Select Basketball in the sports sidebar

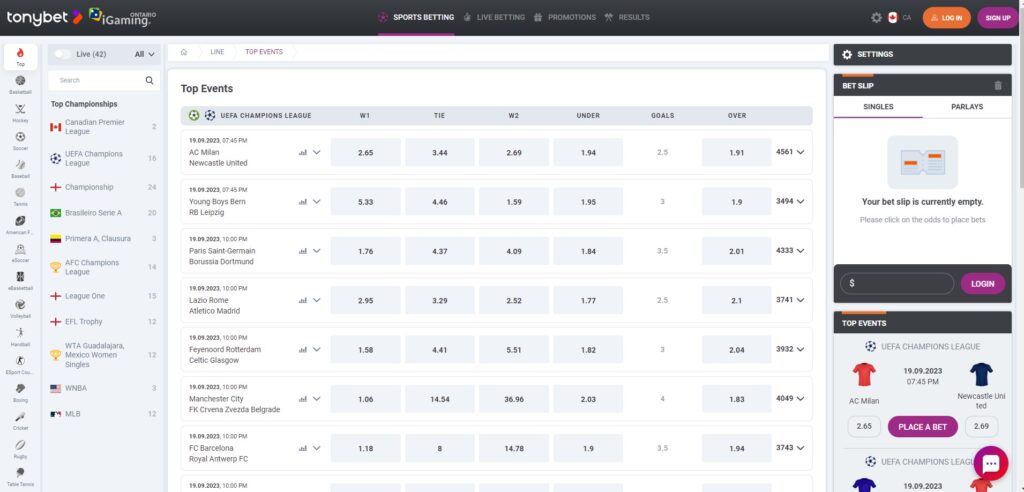point(20,84)
